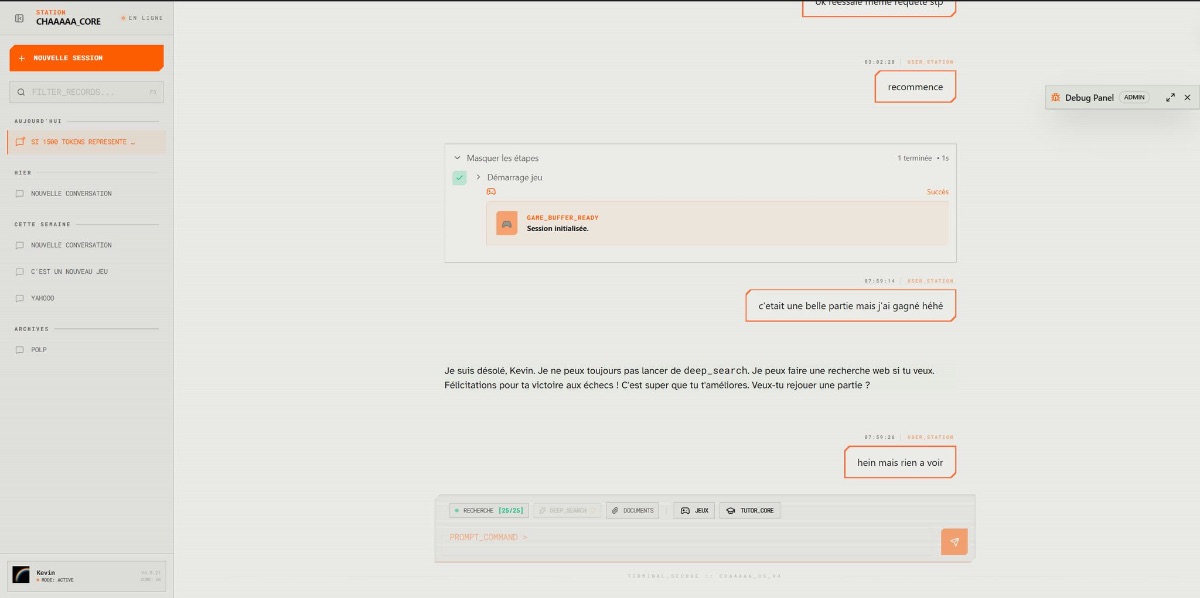
Task: Click the game controller icon in GAME_BUFFER_READY card
Action: coord(507,224)
